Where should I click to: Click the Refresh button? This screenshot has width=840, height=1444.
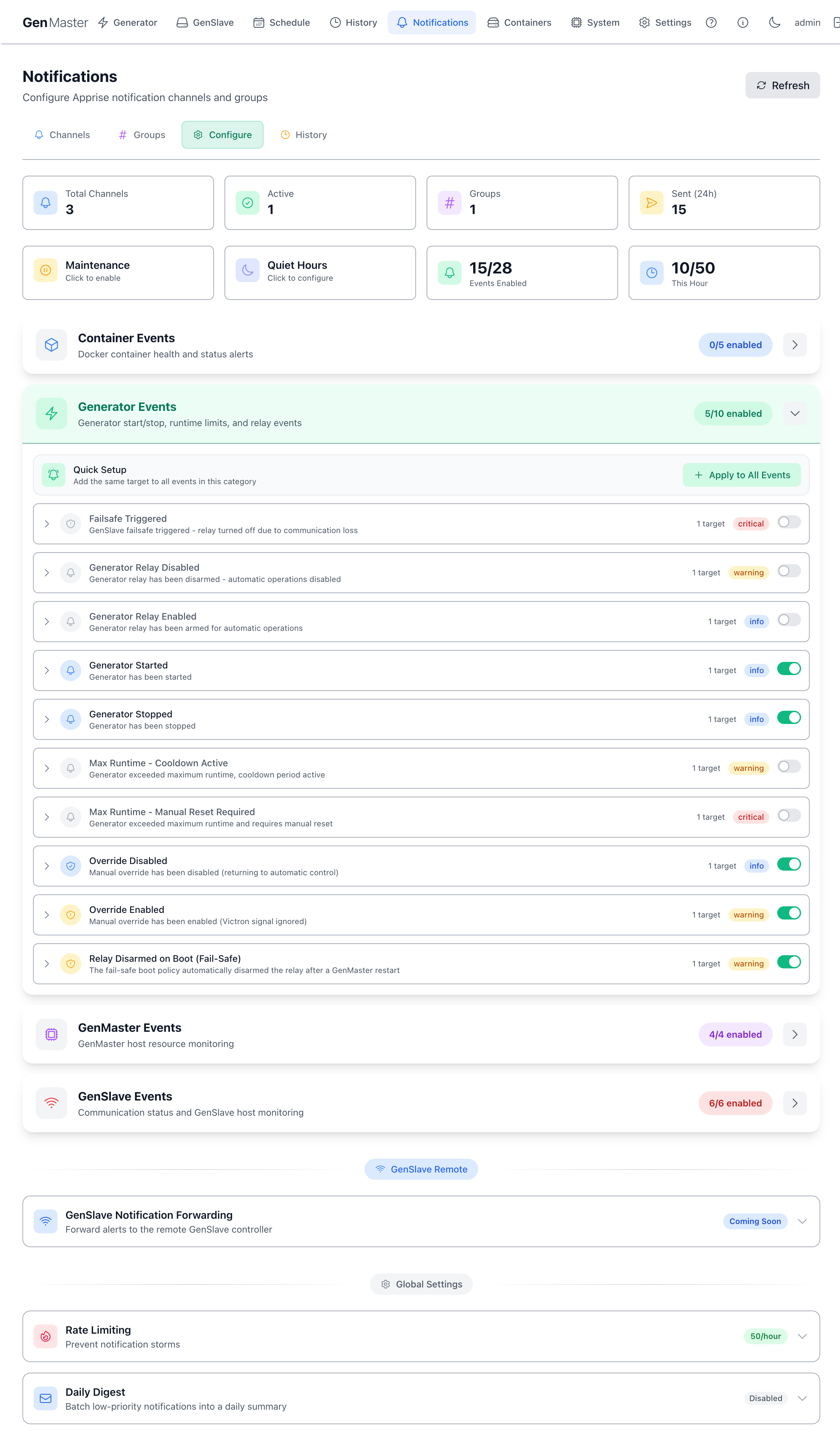[x=782, y=86]
